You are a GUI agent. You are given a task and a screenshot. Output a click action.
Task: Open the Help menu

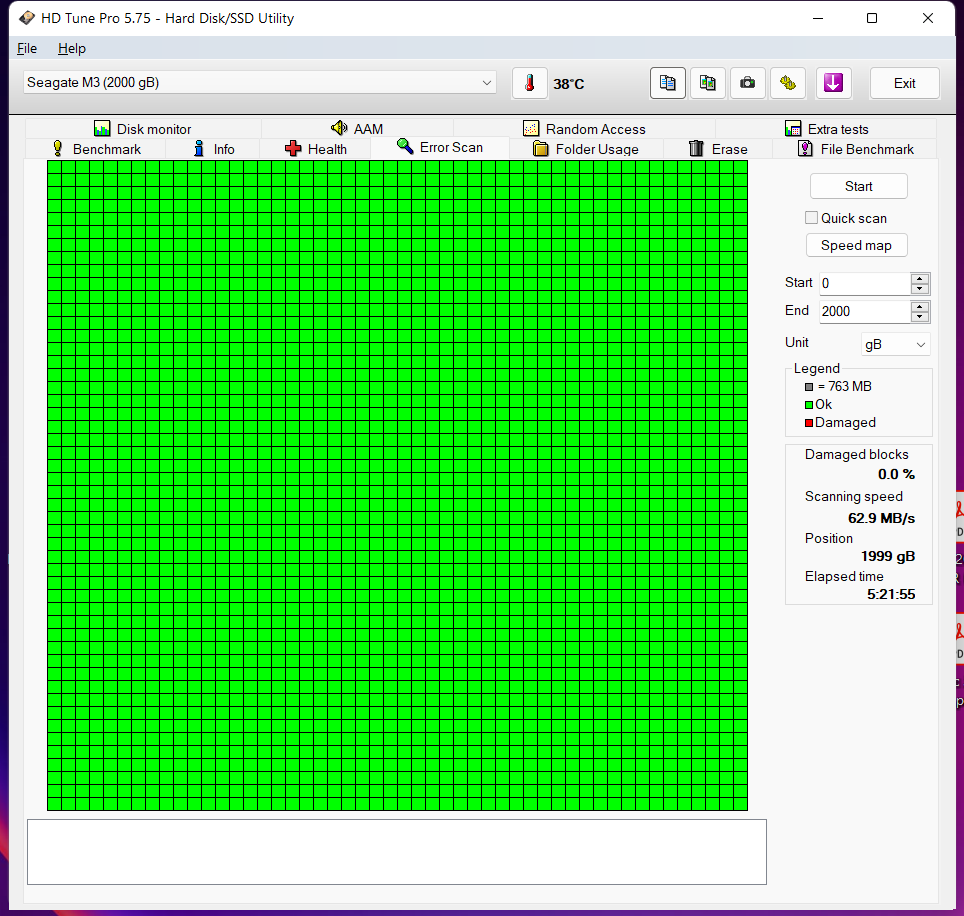(71, 49)
